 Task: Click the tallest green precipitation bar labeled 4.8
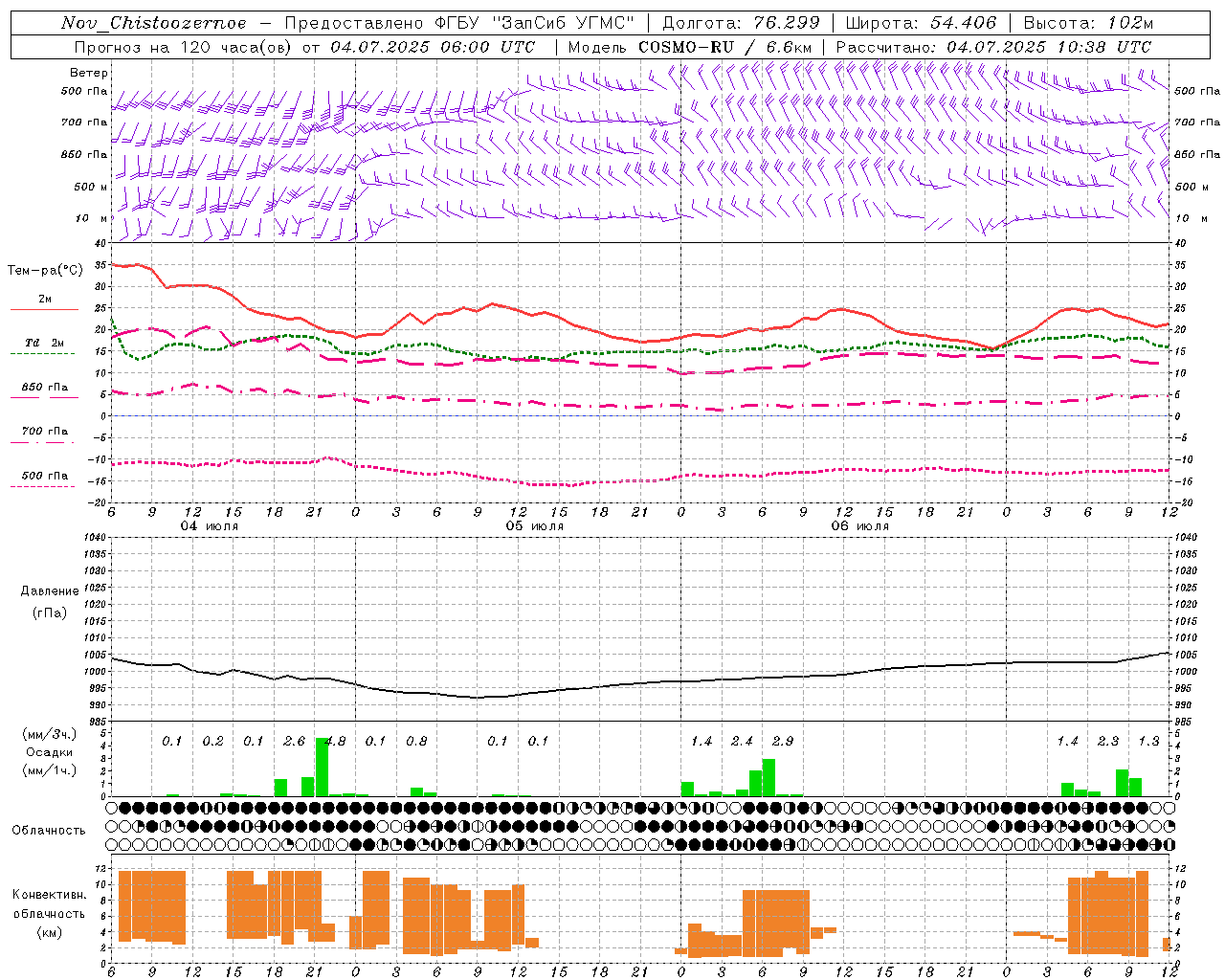[322, 767]
